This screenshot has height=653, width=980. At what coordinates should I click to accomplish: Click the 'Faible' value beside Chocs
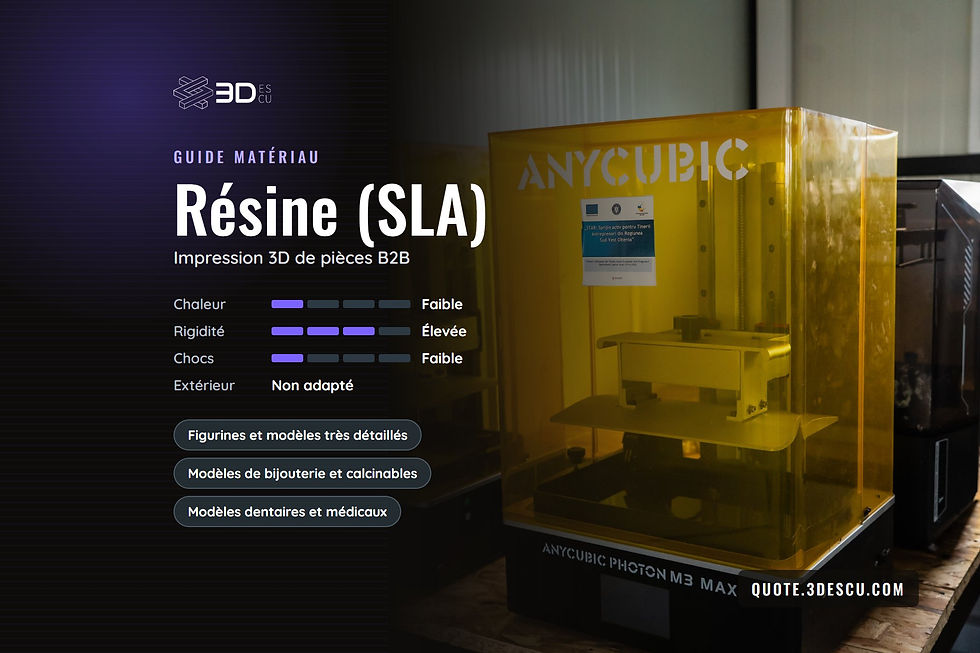click(x=442, y=358)
